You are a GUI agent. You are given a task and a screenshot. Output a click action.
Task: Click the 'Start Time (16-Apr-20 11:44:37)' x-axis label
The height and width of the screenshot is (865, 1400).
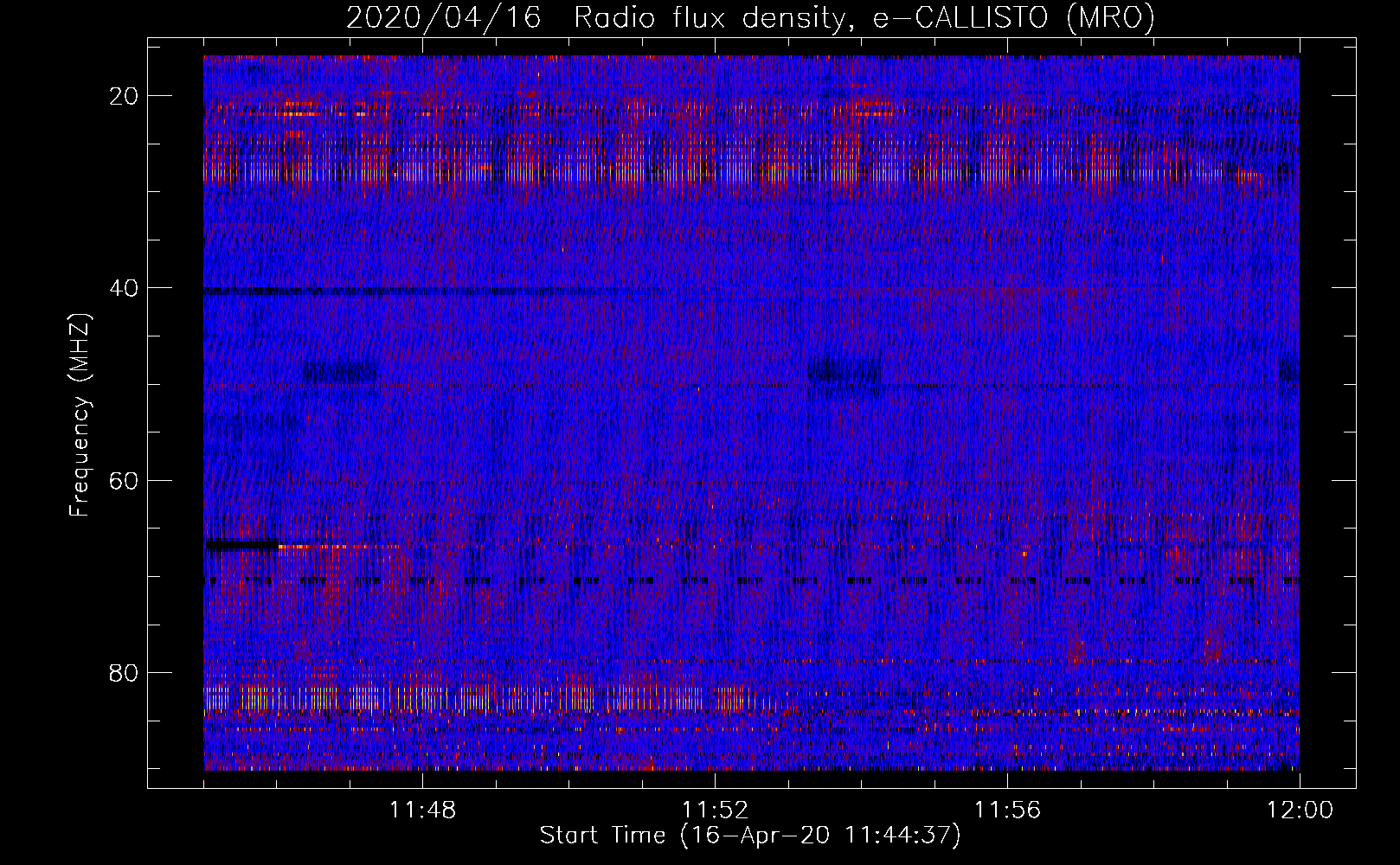[x=750, y=836]
